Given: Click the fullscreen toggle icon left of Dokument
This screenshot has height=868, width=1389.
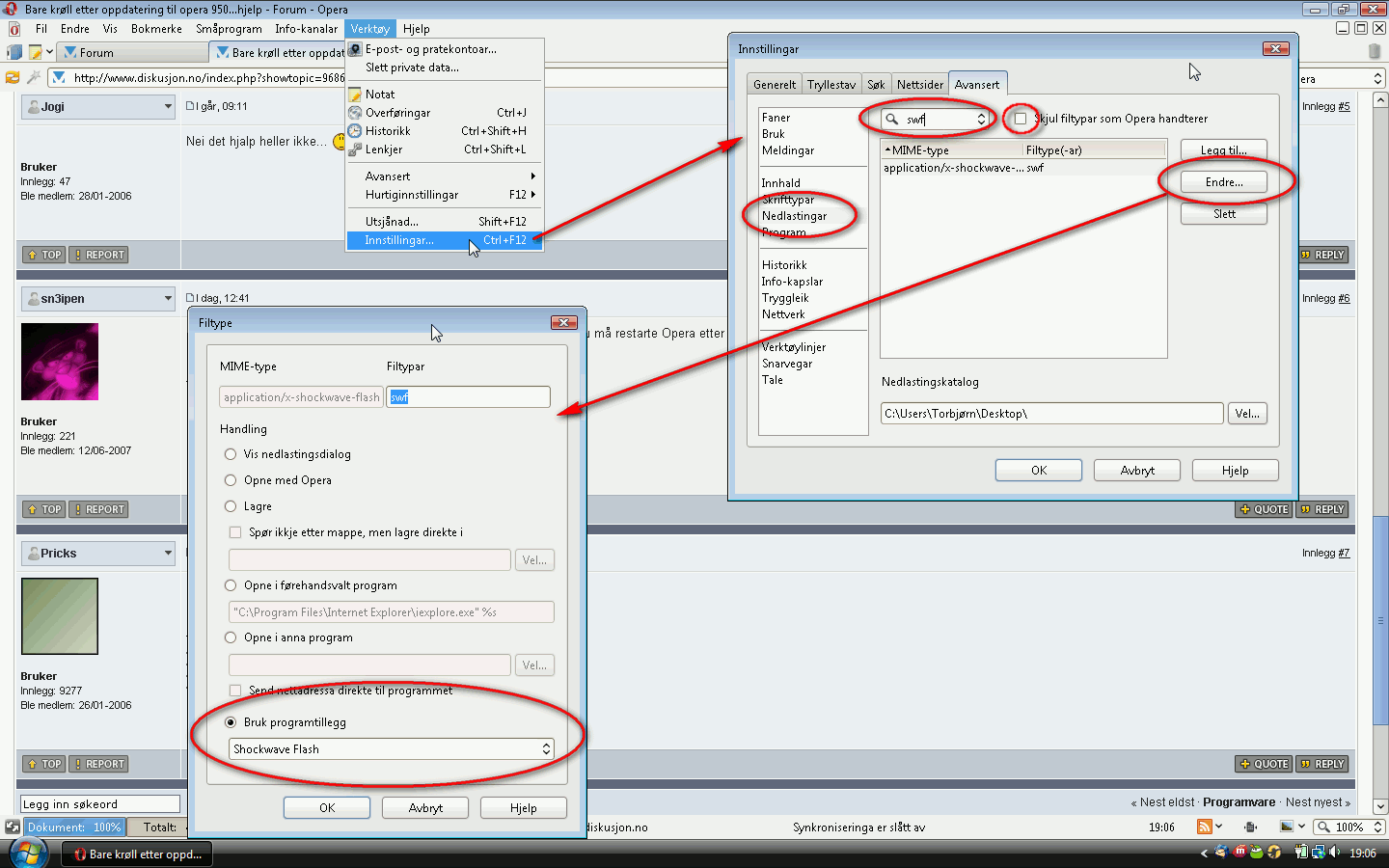Looking at the screenshot, I should (x=13, y=827).
